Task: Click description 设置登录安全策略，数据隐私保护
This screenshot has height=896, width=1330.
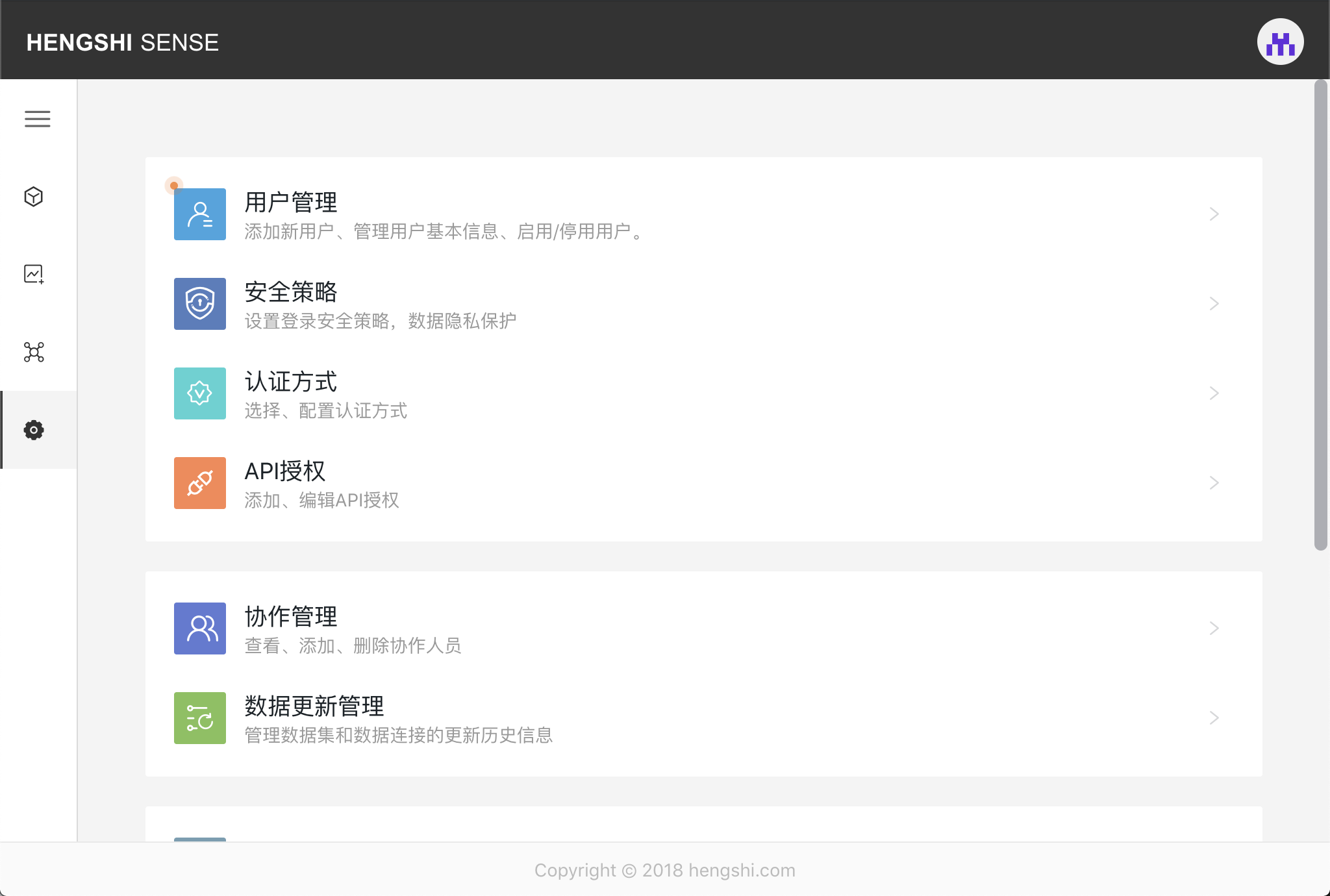Action: pyautogui.click(x=381, y=321)
